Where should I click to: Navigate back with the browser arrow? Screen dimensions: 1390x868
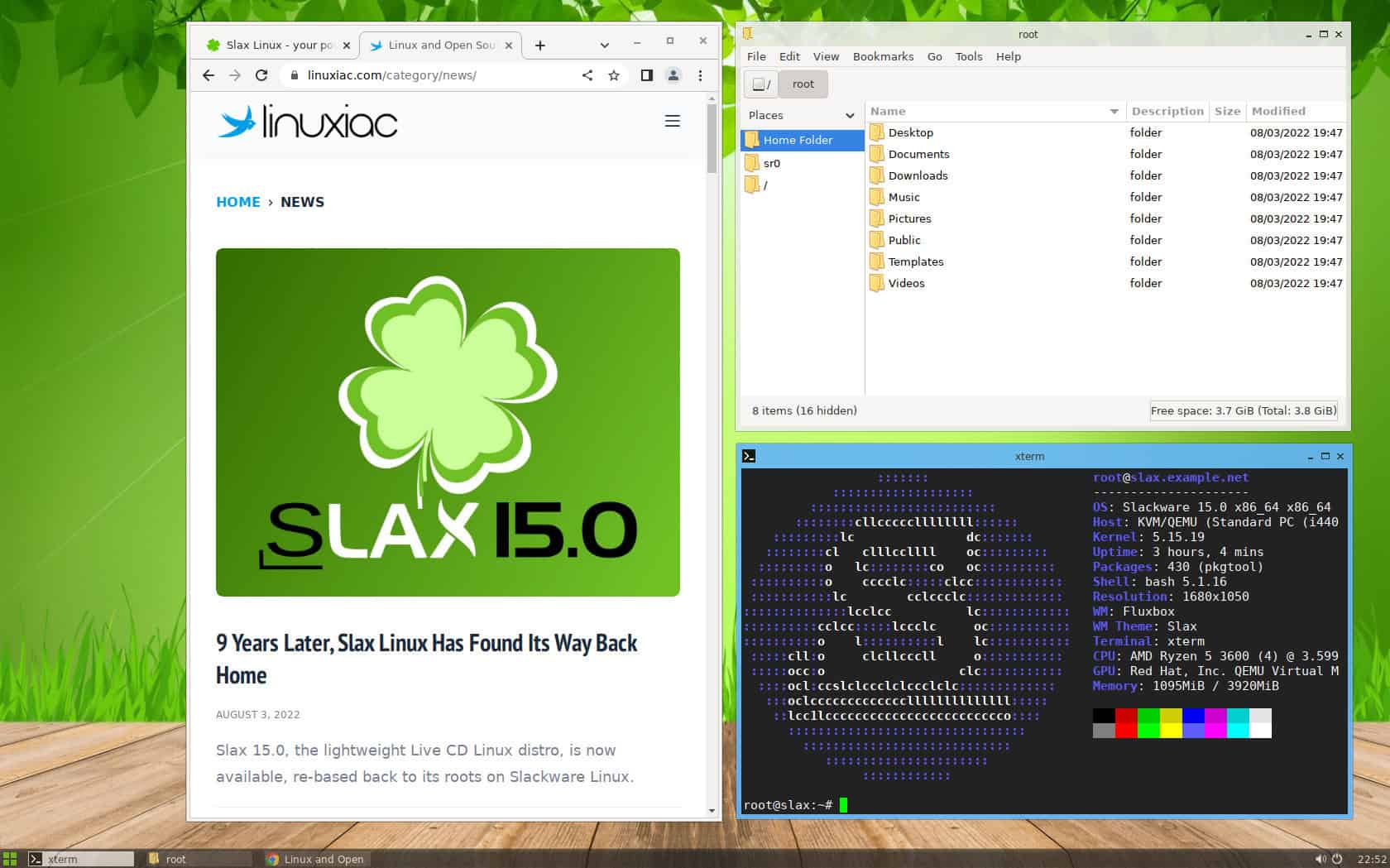[x=208, y=75]
